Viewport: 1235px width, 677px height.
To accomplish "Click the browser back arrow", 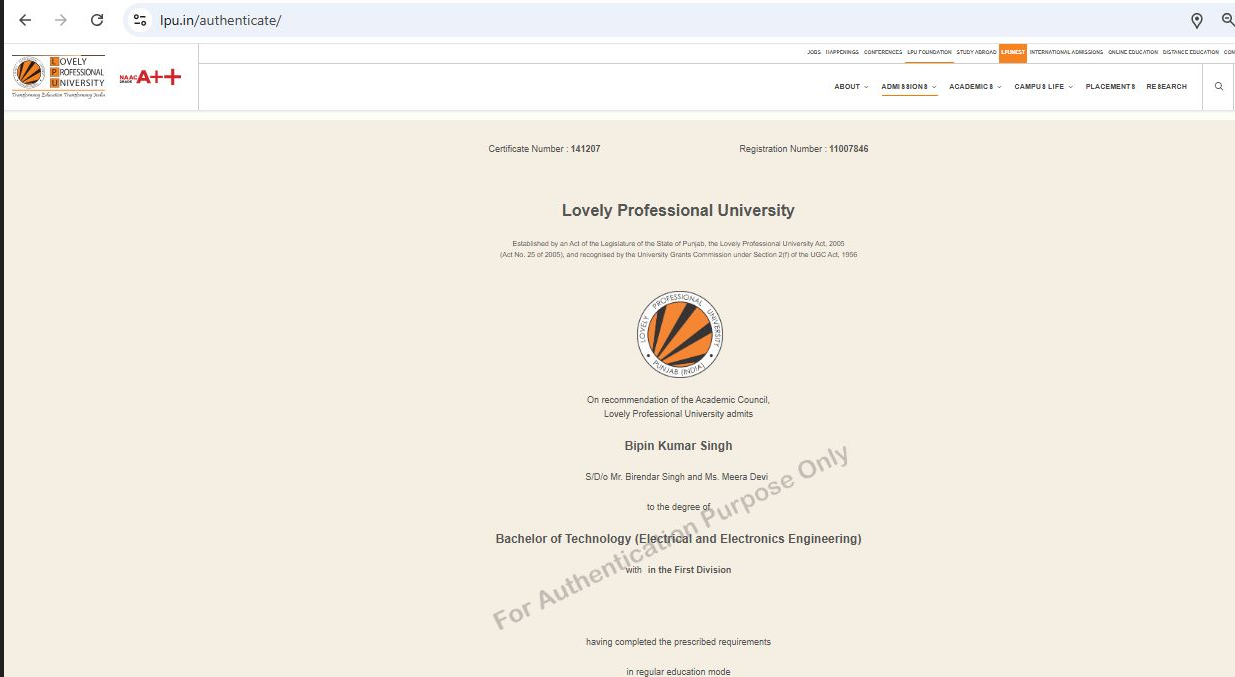I will (25, 20).
